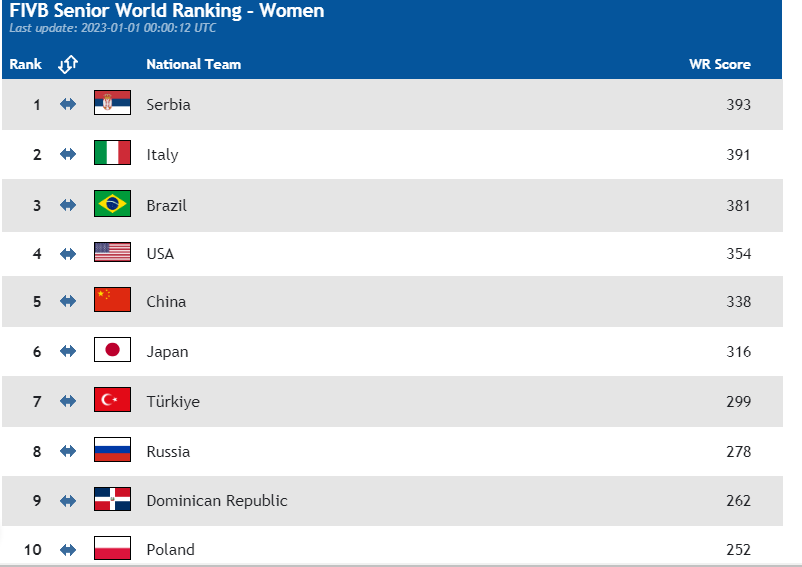Click Japan's rank change arrows indicator
Screen dimensions: 802x567
[68, 351]
